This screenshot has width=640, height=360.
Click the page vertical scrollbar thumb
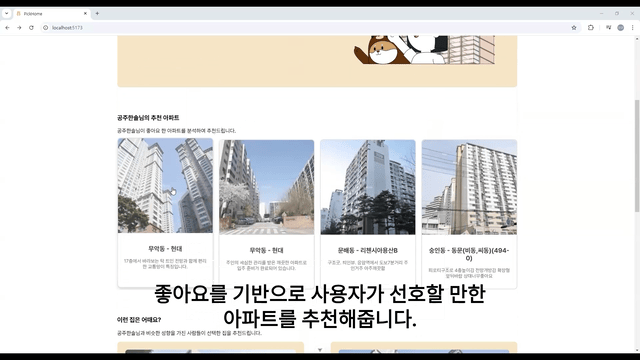click(637, 155)
